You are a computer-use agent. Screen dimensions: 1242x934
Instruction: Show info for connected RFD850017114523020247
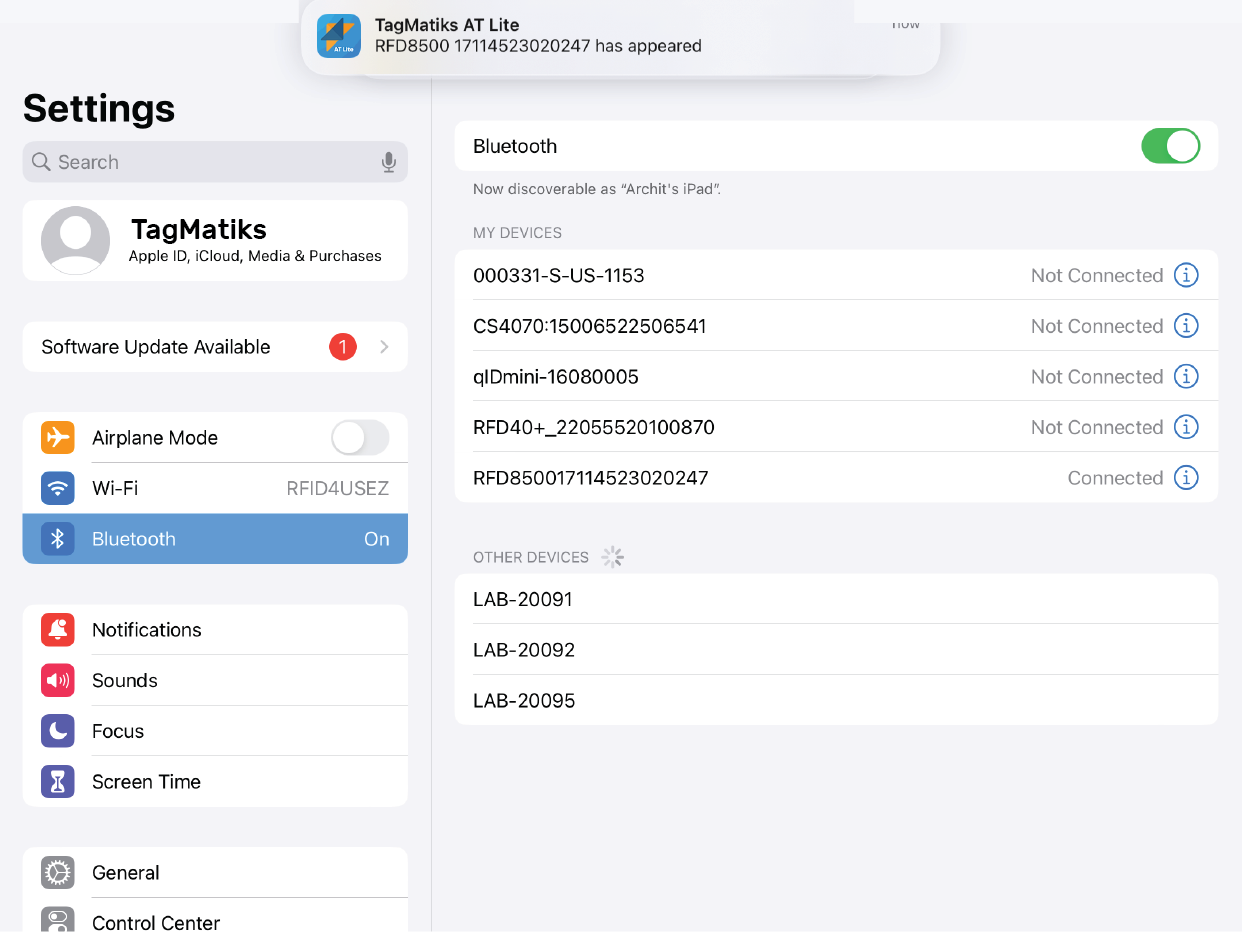[x=1185, y=478]
